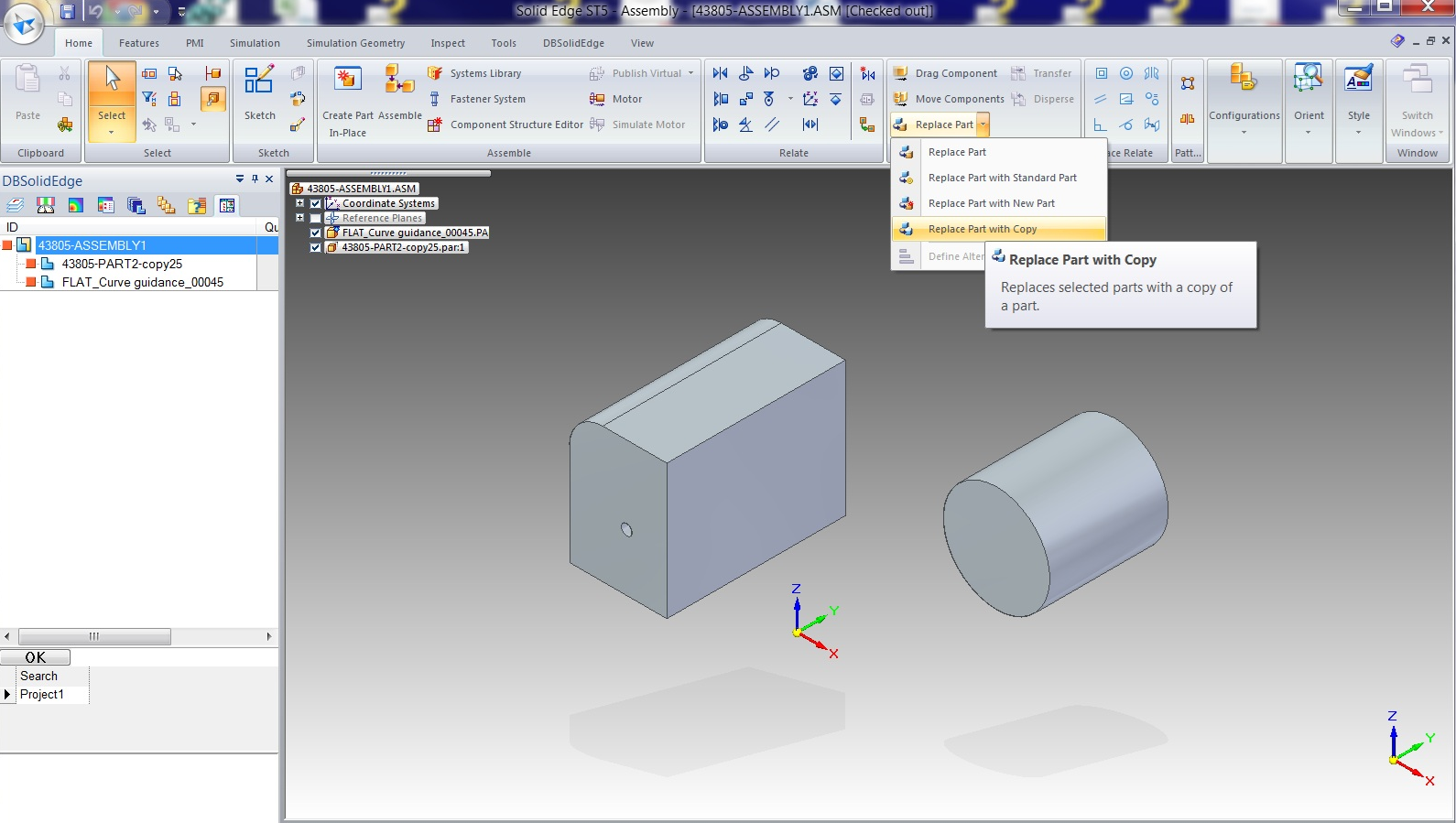Click the first relate icon in Relate group
The height and width of the screenshot is (823, 1456).
pos(721,73)
